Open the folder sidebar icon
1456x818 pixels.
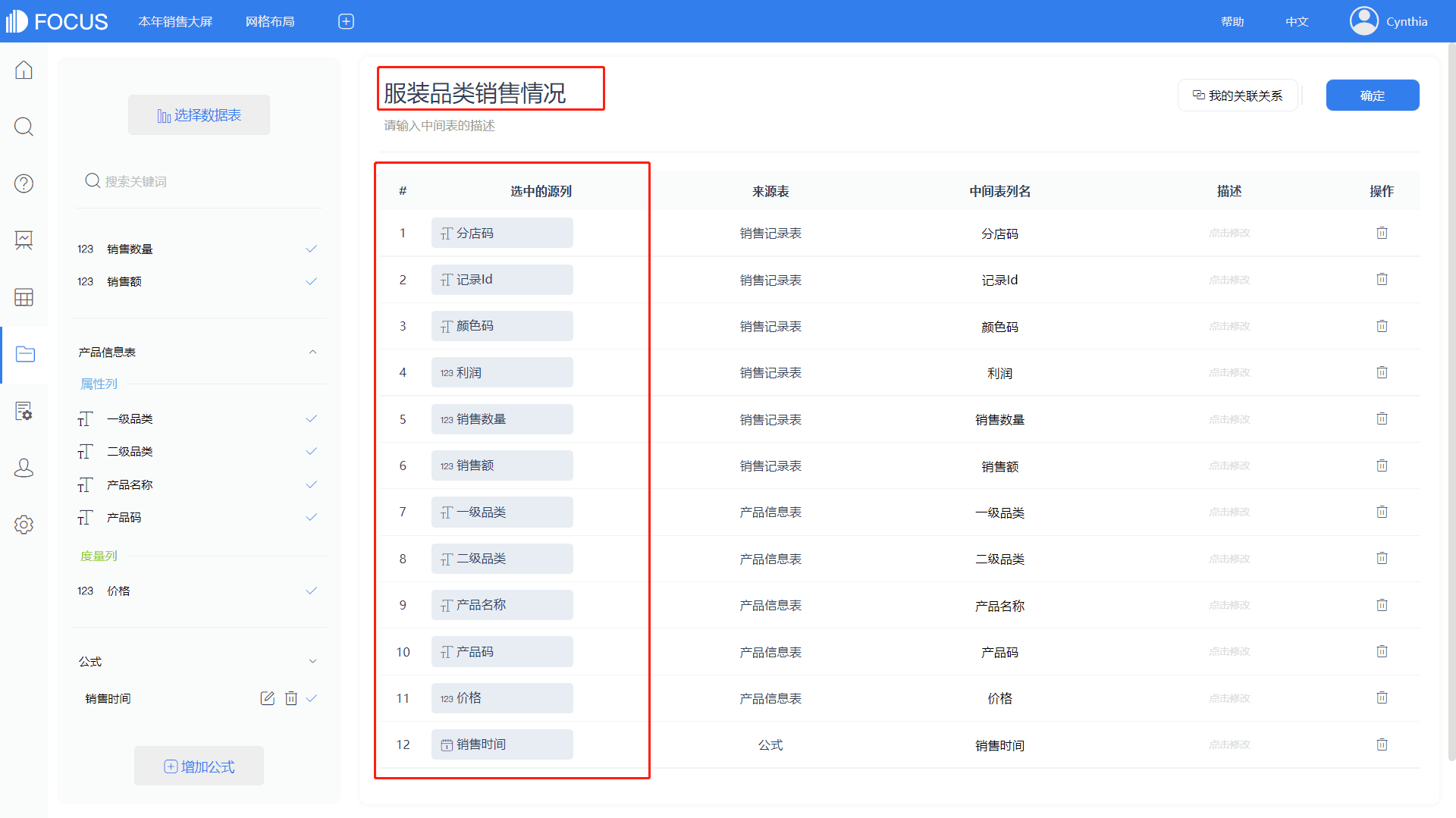click(24, 354)
